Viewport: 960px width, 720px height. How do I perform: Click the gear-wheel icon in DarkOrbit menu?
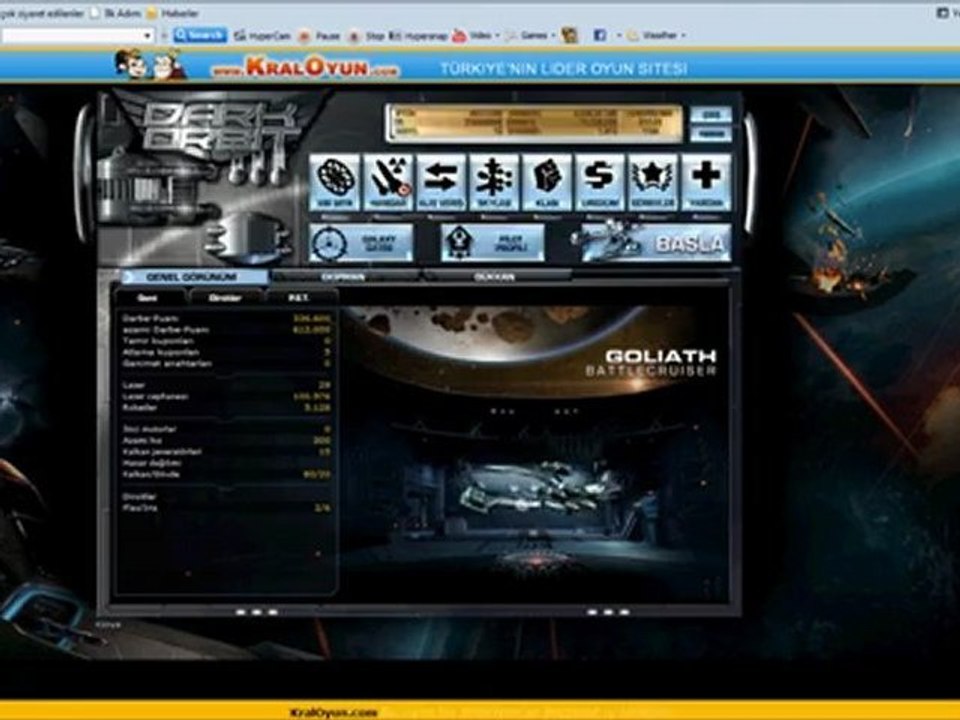335,182
